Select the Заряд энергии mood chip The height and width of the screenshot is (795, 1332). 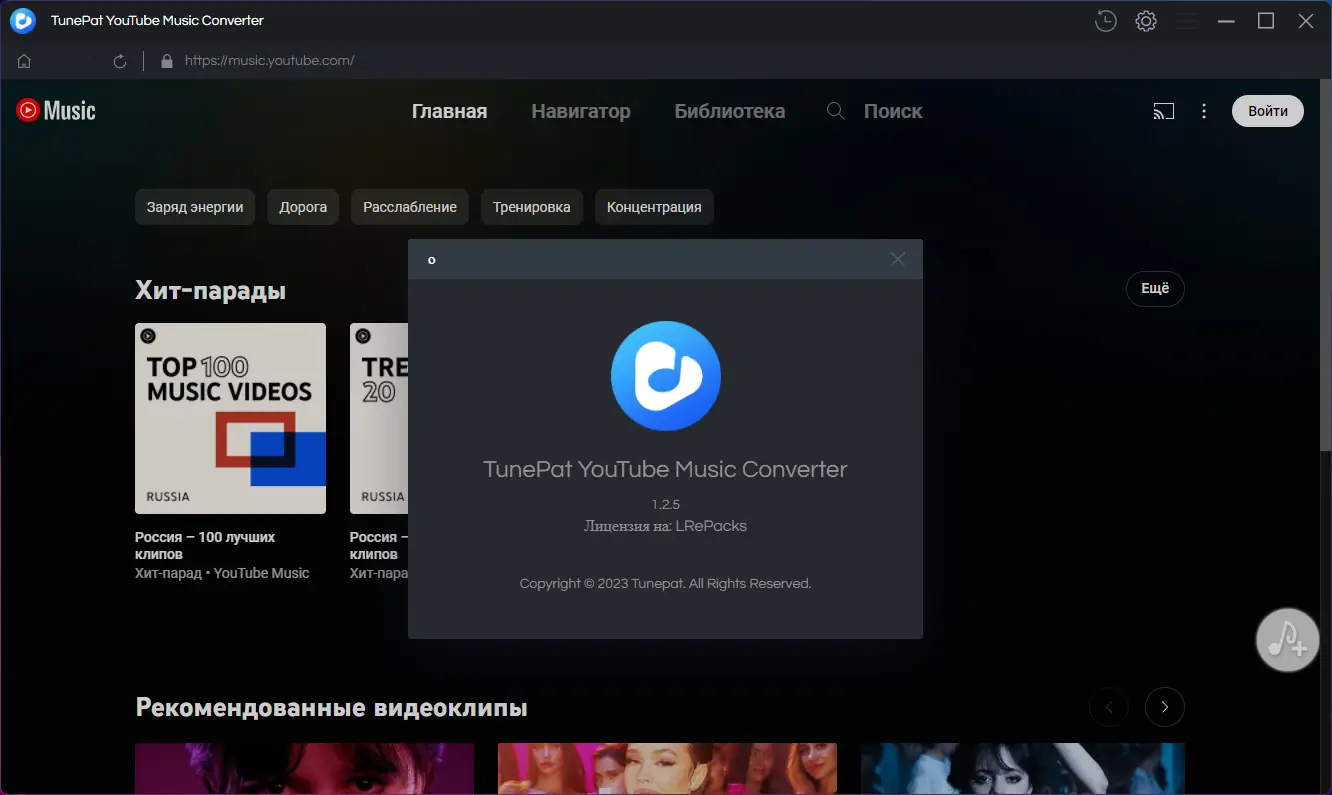click(195, 207)
